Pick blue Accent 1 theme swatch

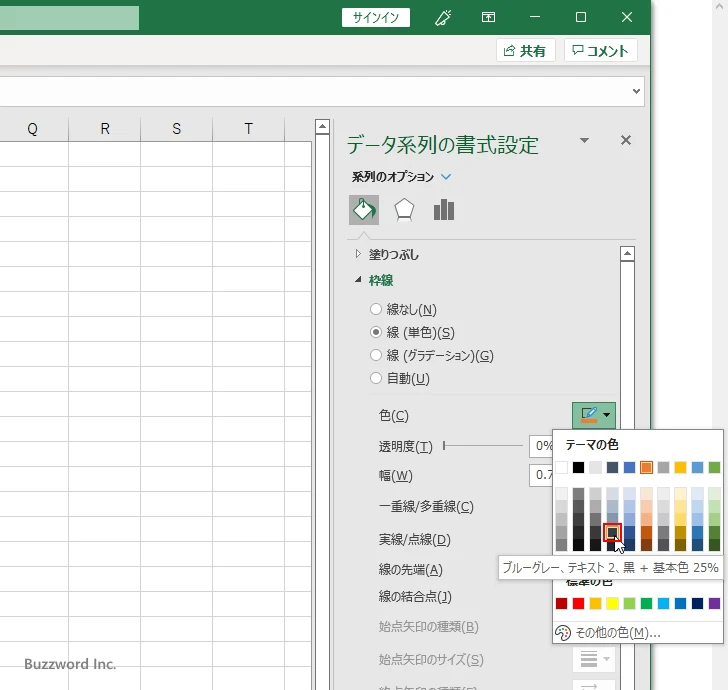[x=629, y=467]
